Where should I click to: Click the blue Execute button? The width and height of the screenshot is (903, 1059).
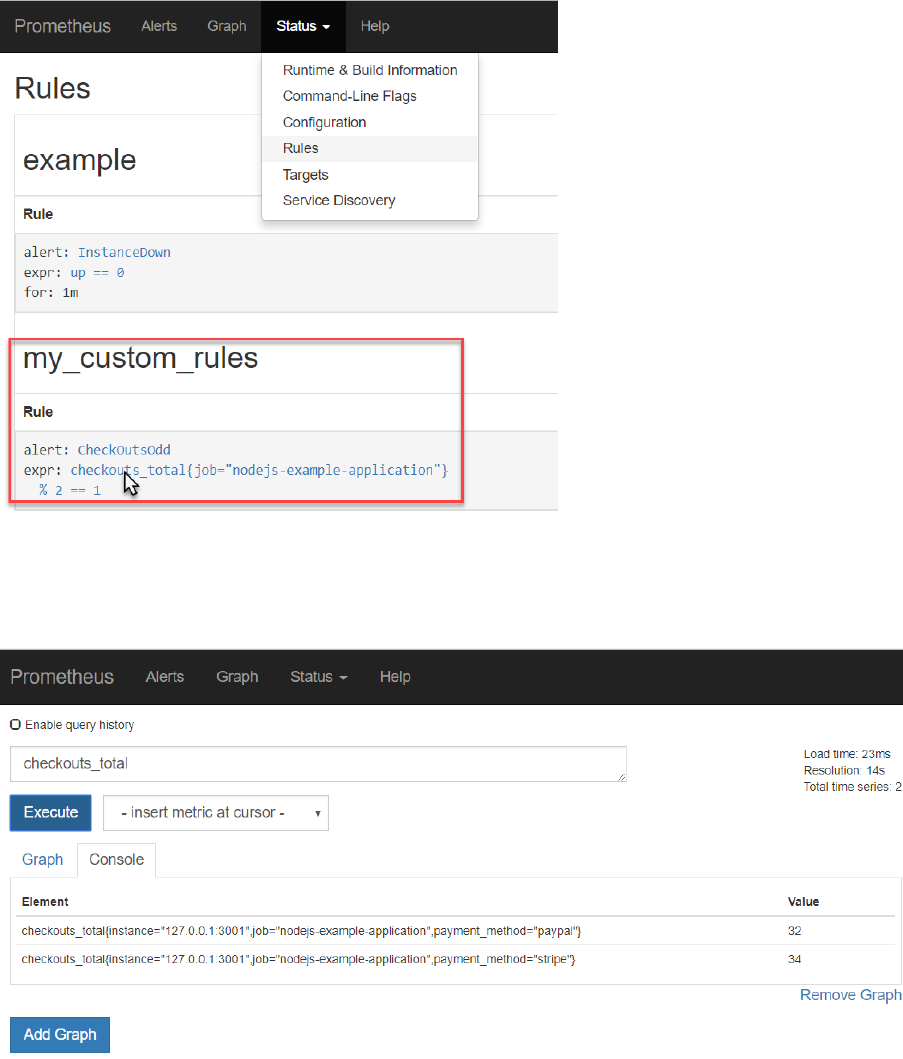[51, 812]
